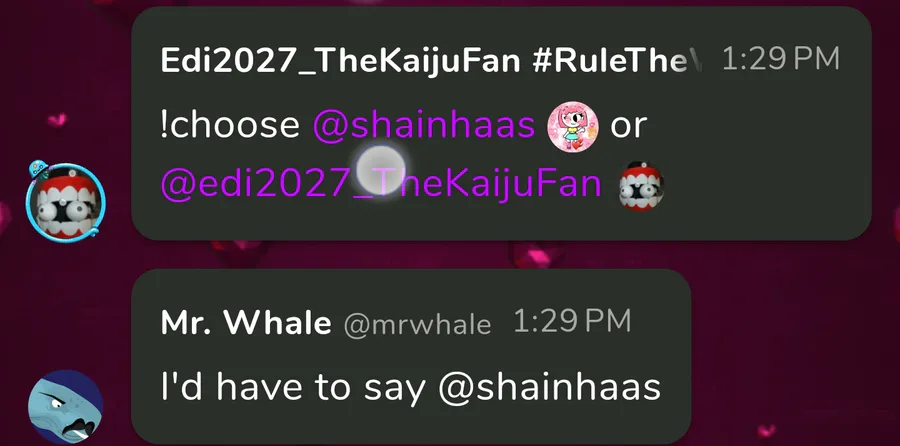This screenshot has width=900, height=446.
Task: Click the Mr. Whale display name
Action: pyautogui.click(x=246, y=323)
